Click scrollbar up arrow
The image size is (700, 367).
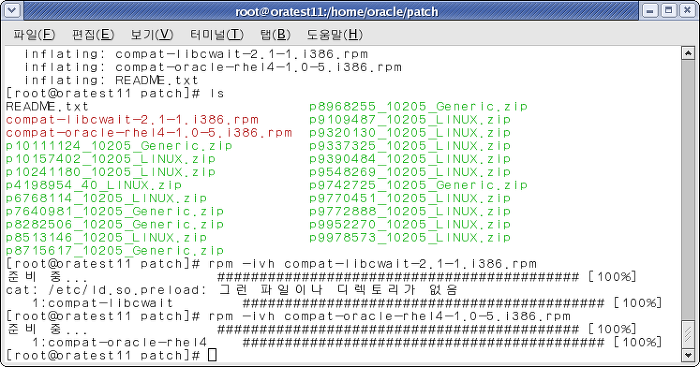coord(688,54)
